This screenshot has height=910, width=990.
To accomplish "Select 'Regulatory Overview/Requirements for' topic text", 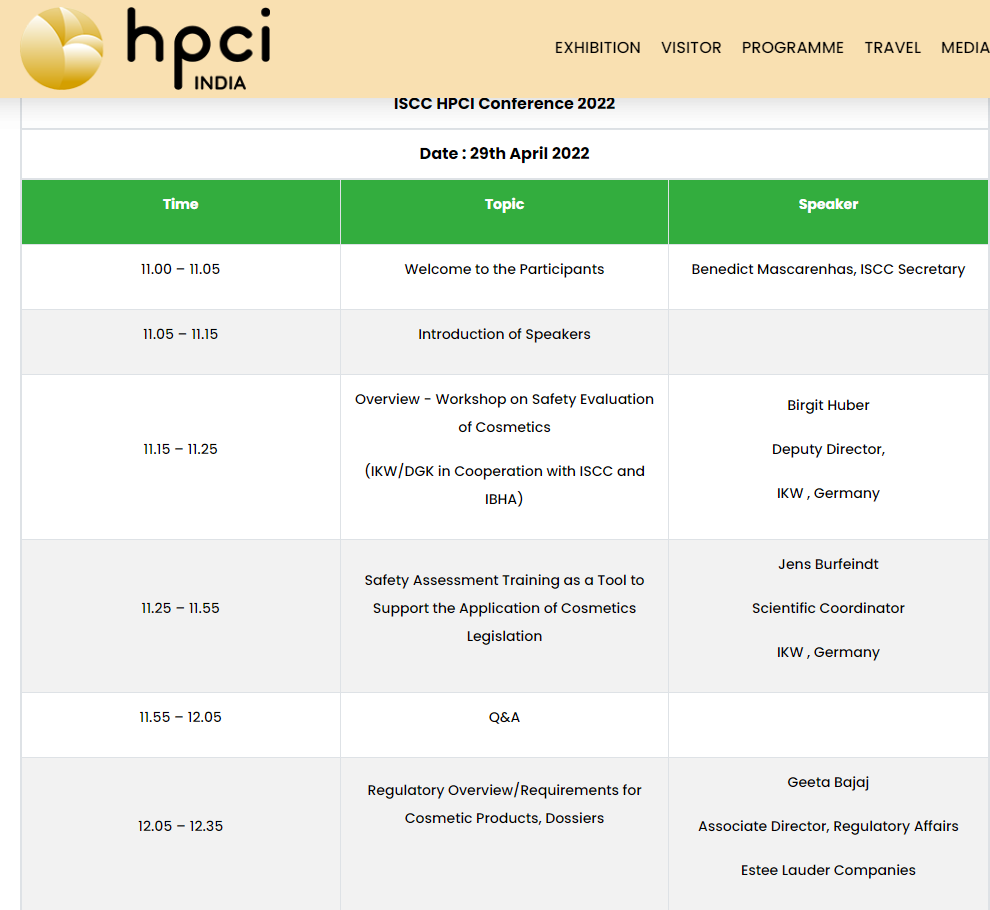I will click(504, 790).
